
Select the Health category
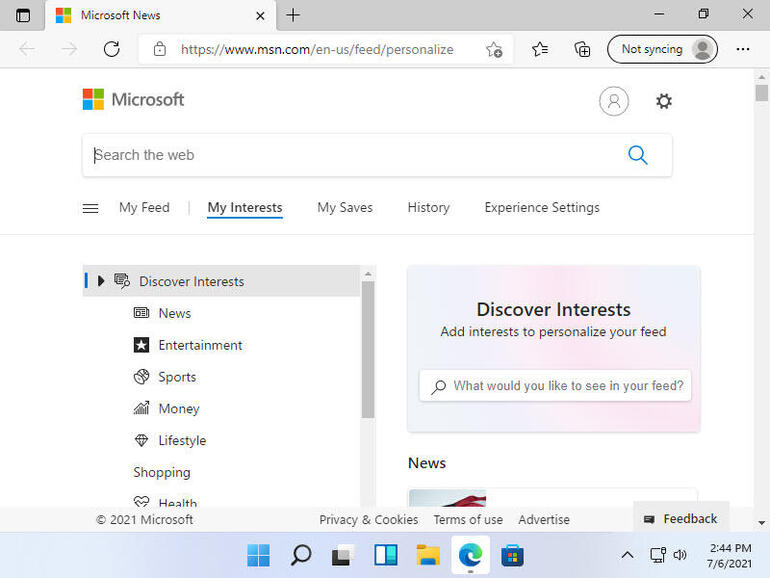click(x=177, y=502)
